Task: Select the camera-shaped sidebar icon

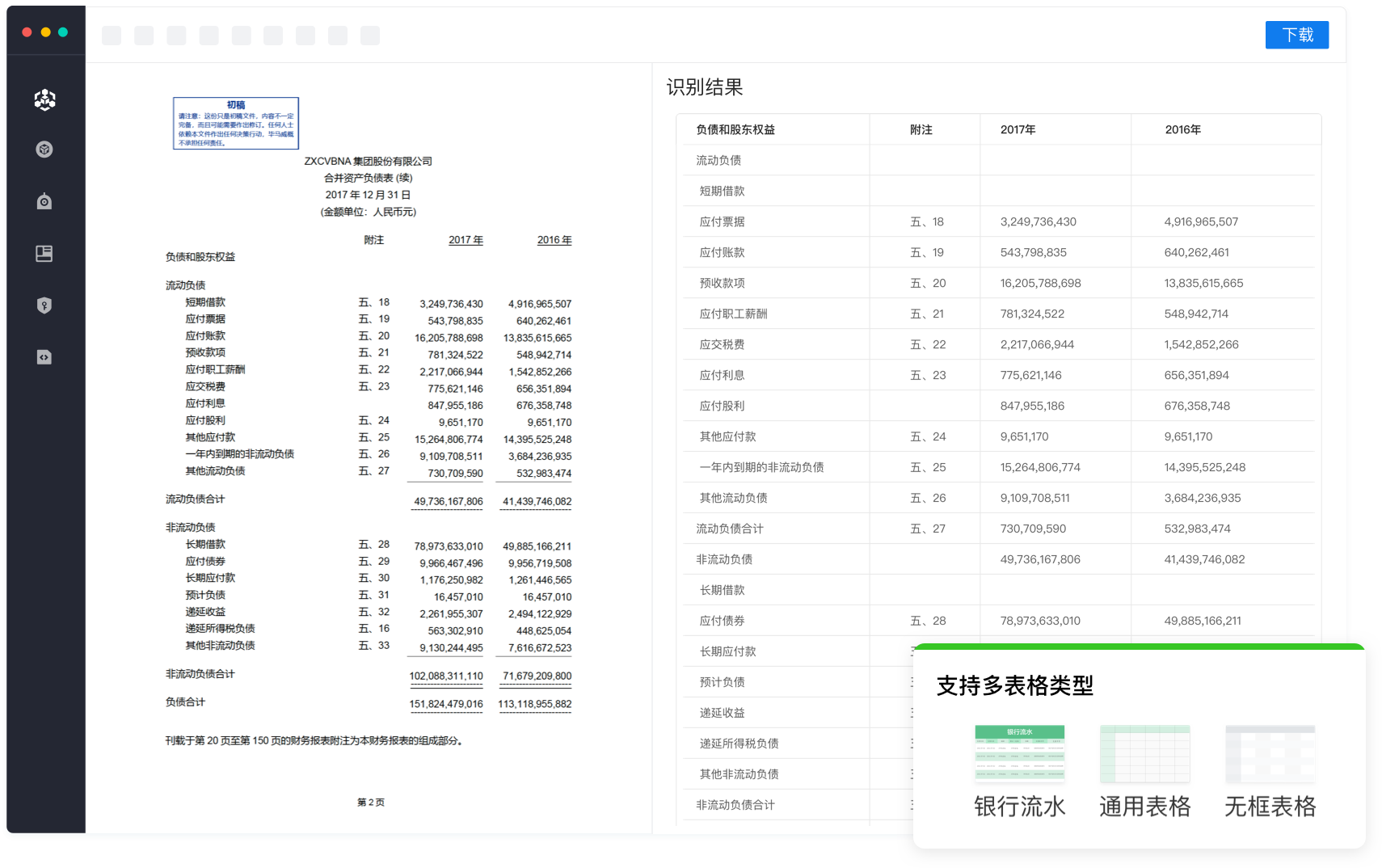Action: coord(44,201)
